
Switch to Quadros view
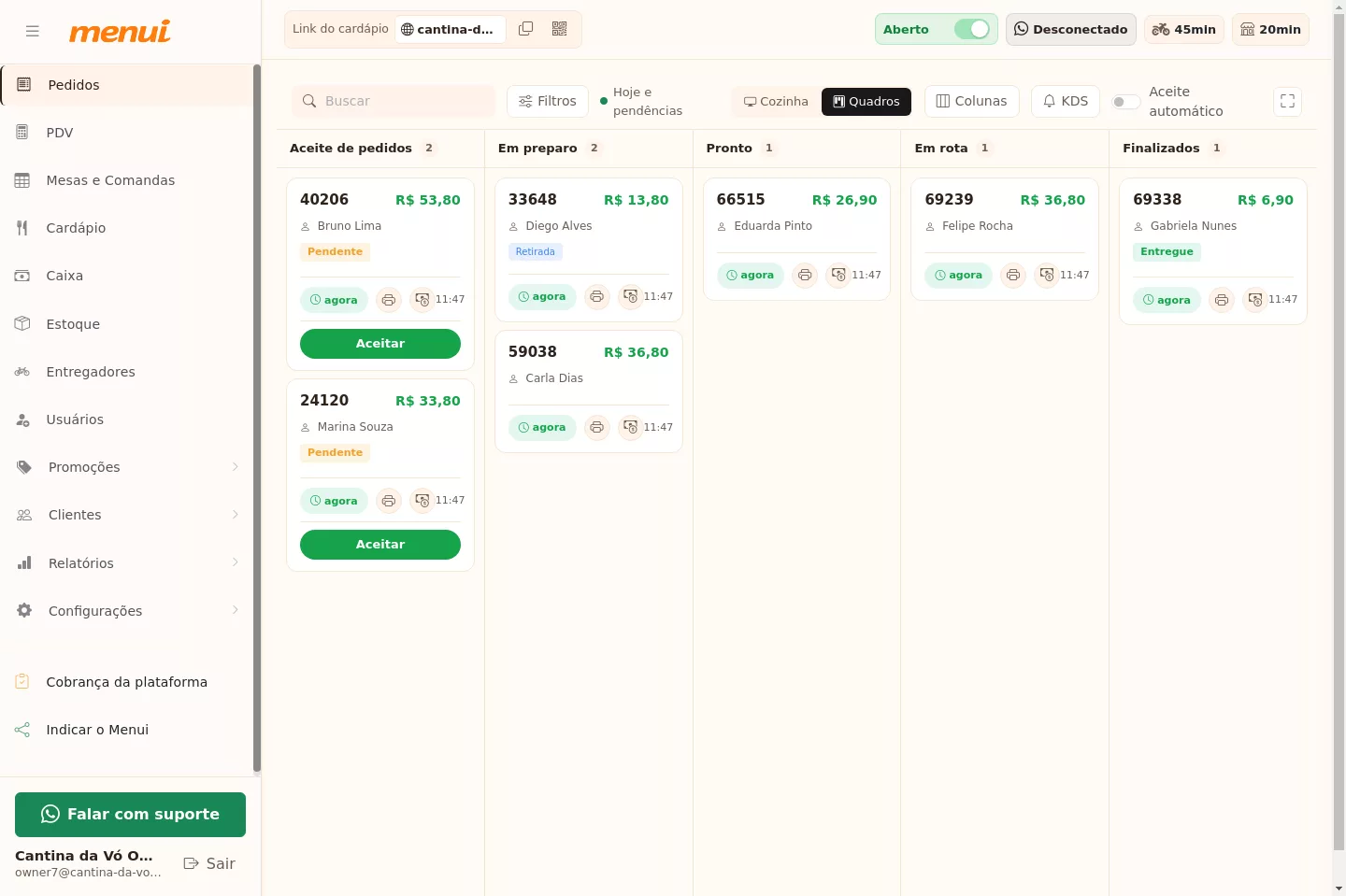click(866, 102)
